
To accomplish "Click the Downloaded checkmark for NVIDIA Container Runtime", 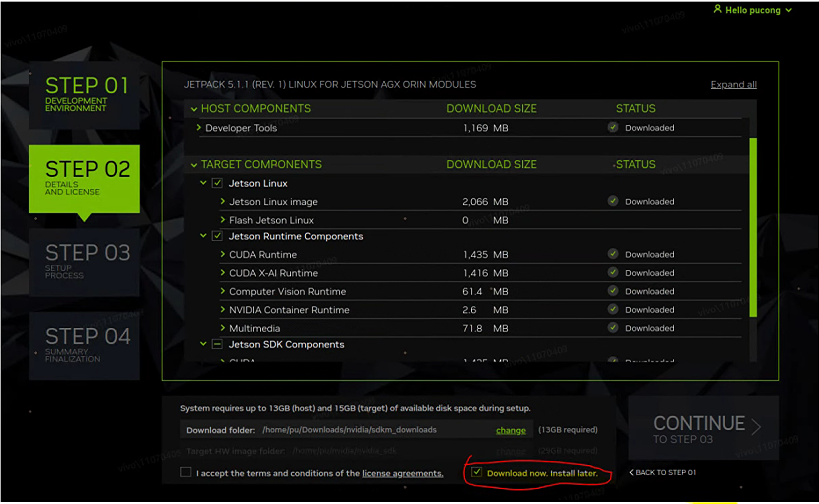I will click(613, 310).
